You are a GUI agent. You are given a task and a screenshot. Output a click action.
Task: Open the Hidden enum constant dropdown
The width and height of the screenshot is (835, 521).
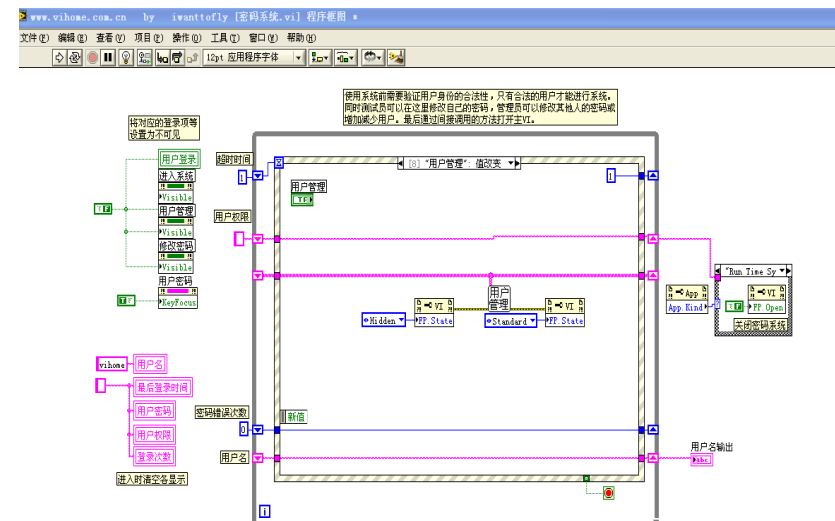[x=402, y=320]
